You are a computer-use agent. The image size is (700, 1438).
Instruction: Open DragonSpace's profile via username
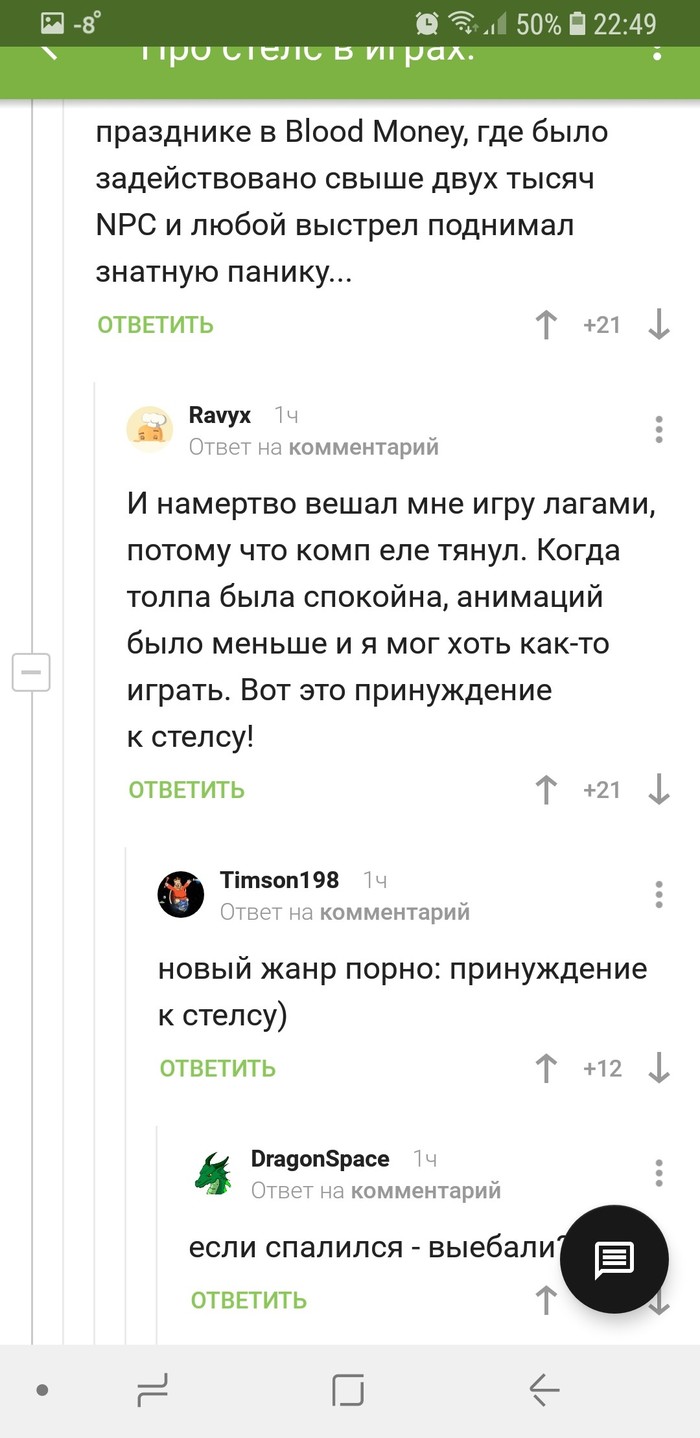click(x=320, y=1159)
